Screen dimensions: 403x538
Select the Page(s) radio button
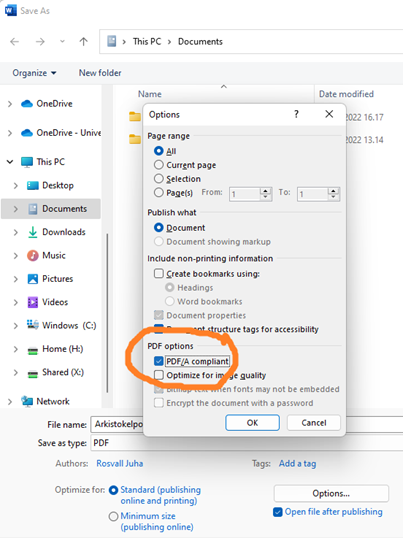tap(158, 192)
